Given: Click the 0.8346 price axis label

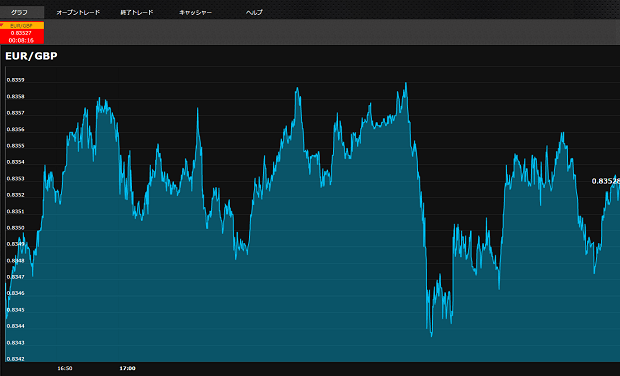Looking at the screenshot, I should coord(15,293).
